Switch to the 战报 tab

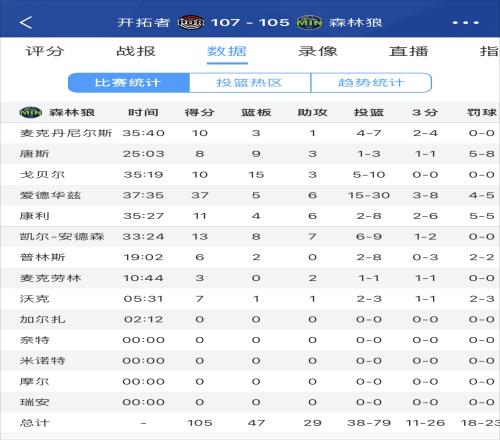136,51
